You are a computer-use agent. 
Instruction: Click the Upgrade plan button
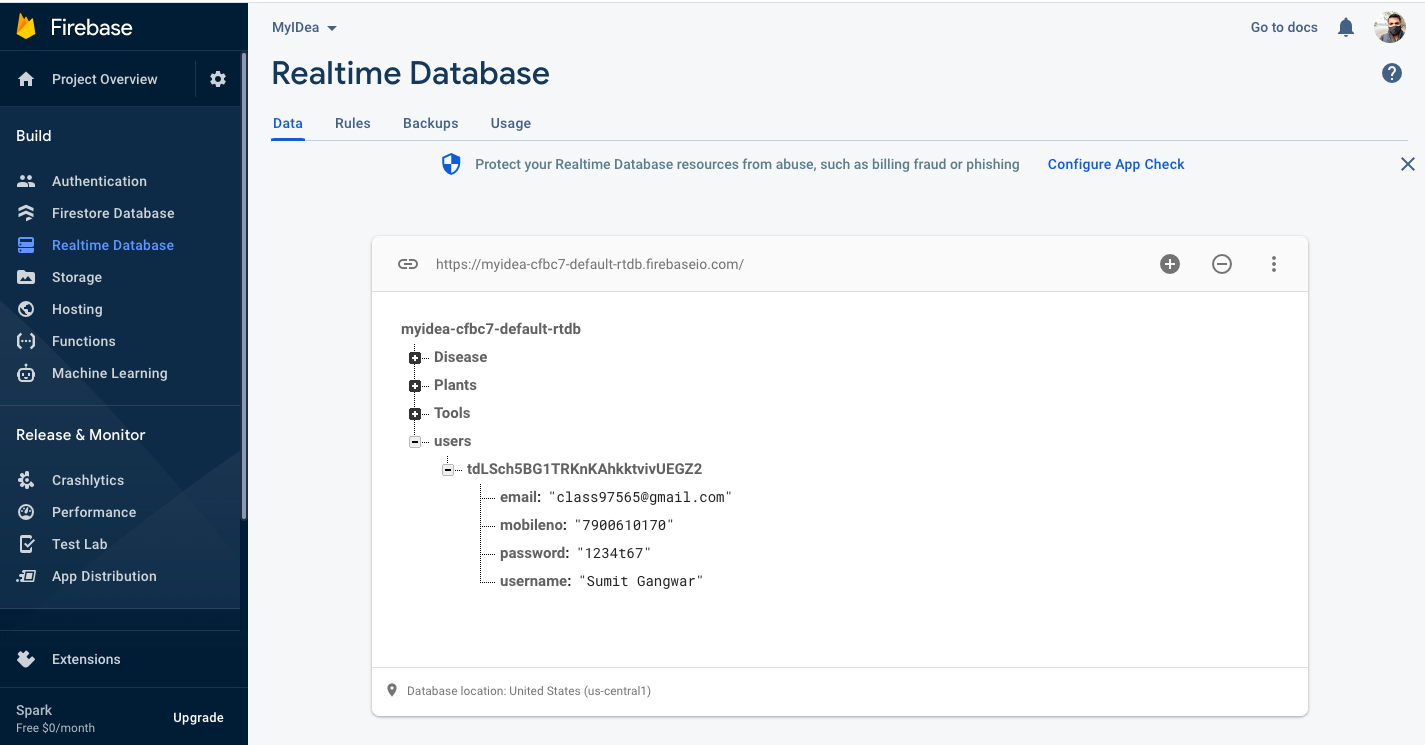[198, 717]
